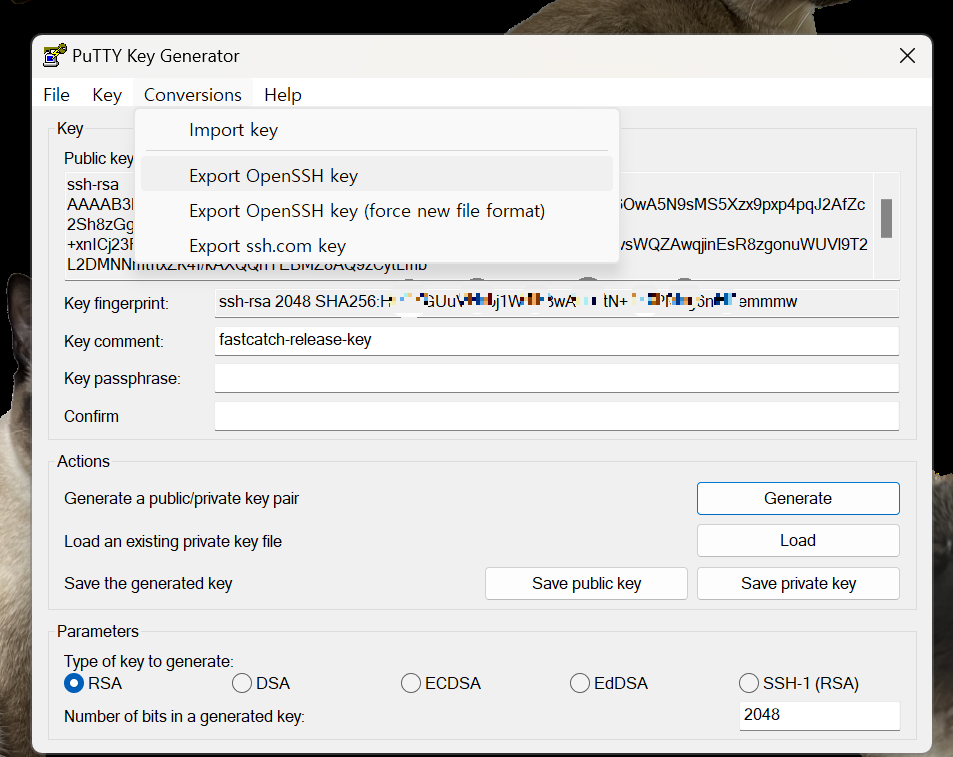Click 'Type of key to generate:' label
953x757 pixels.
click(x=148, y=661)
